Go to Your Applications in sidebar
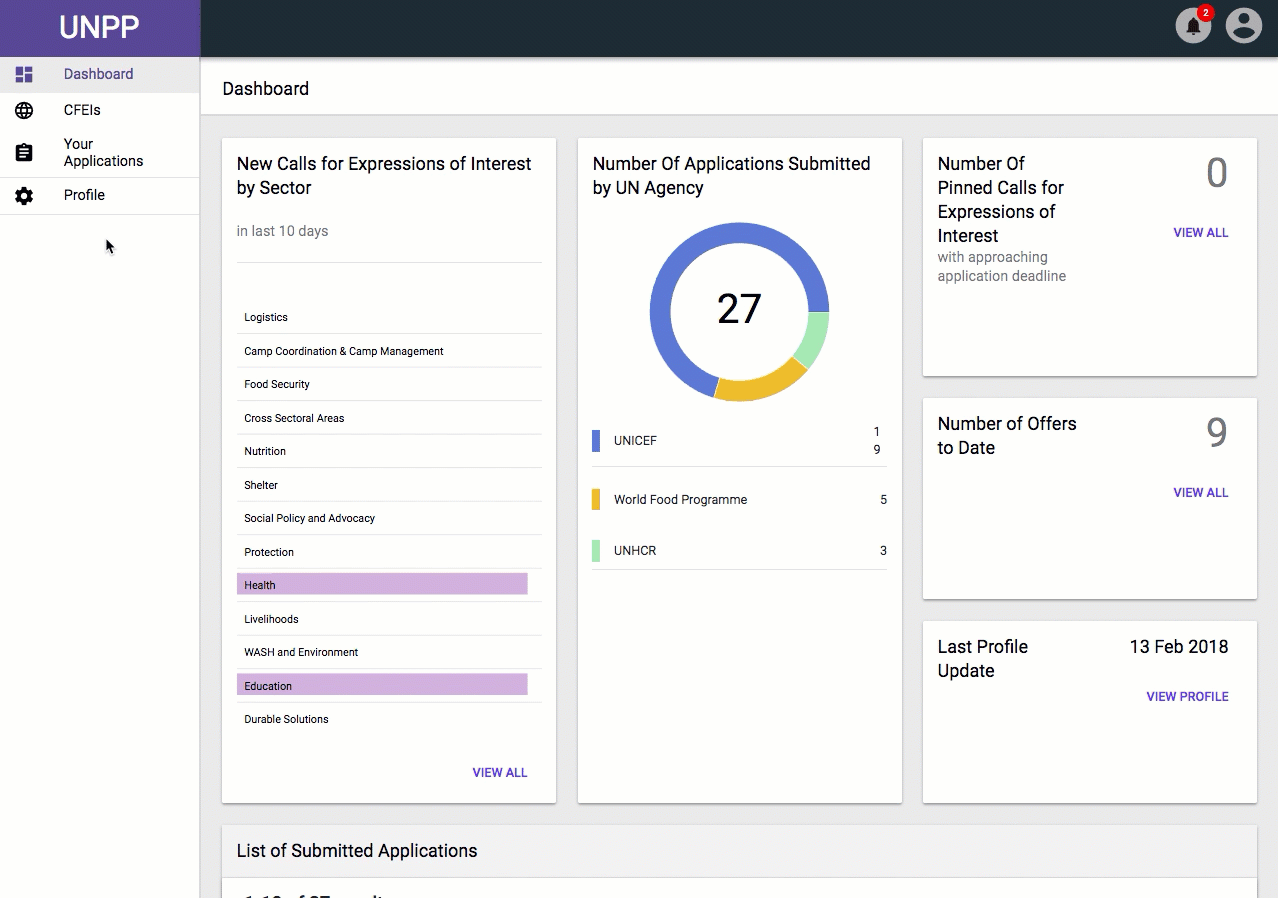This screenshot has height=898, width=1278. (103, 152)
